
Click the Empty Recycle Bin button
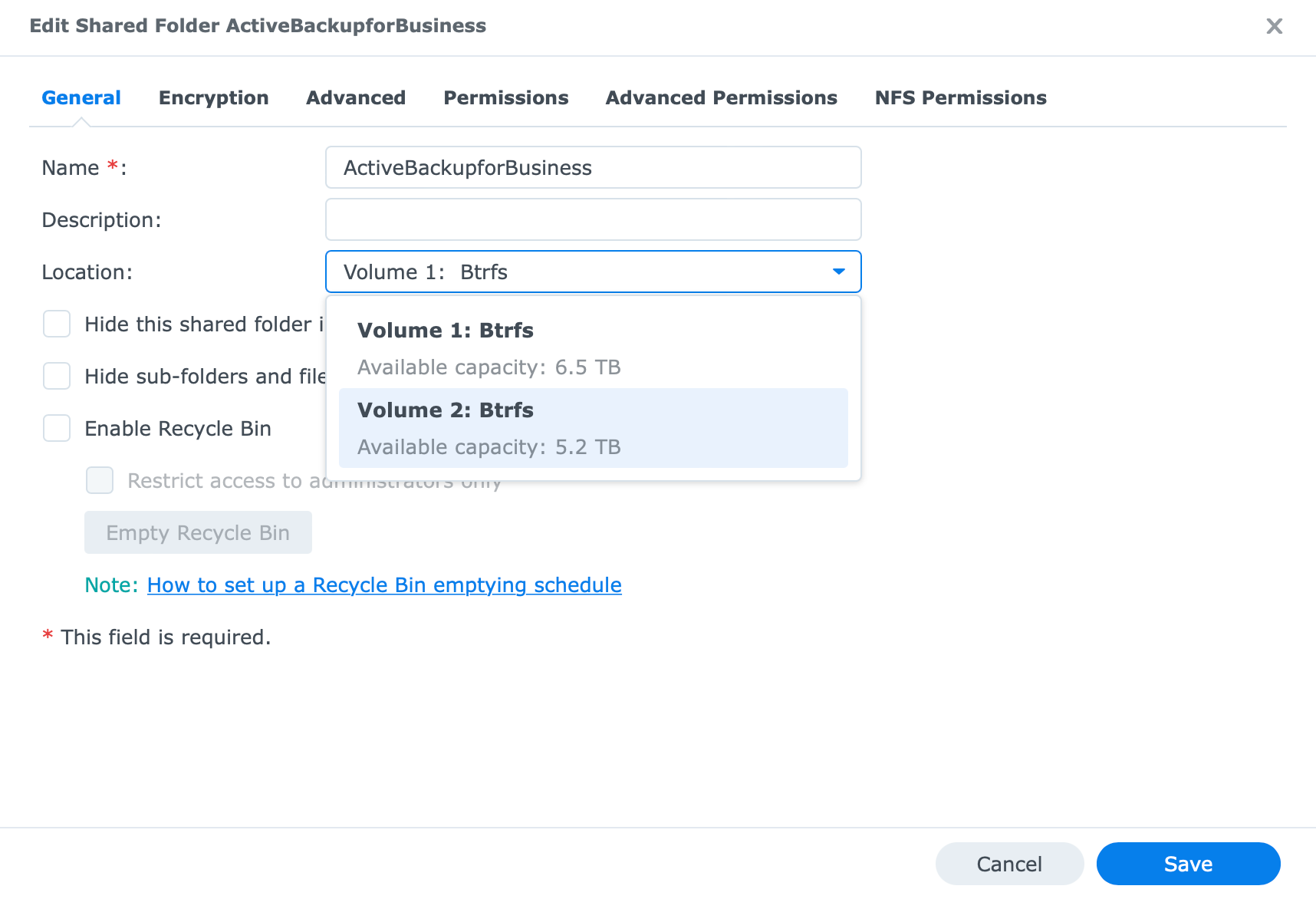pyautogui.click(x=198, y=532)
